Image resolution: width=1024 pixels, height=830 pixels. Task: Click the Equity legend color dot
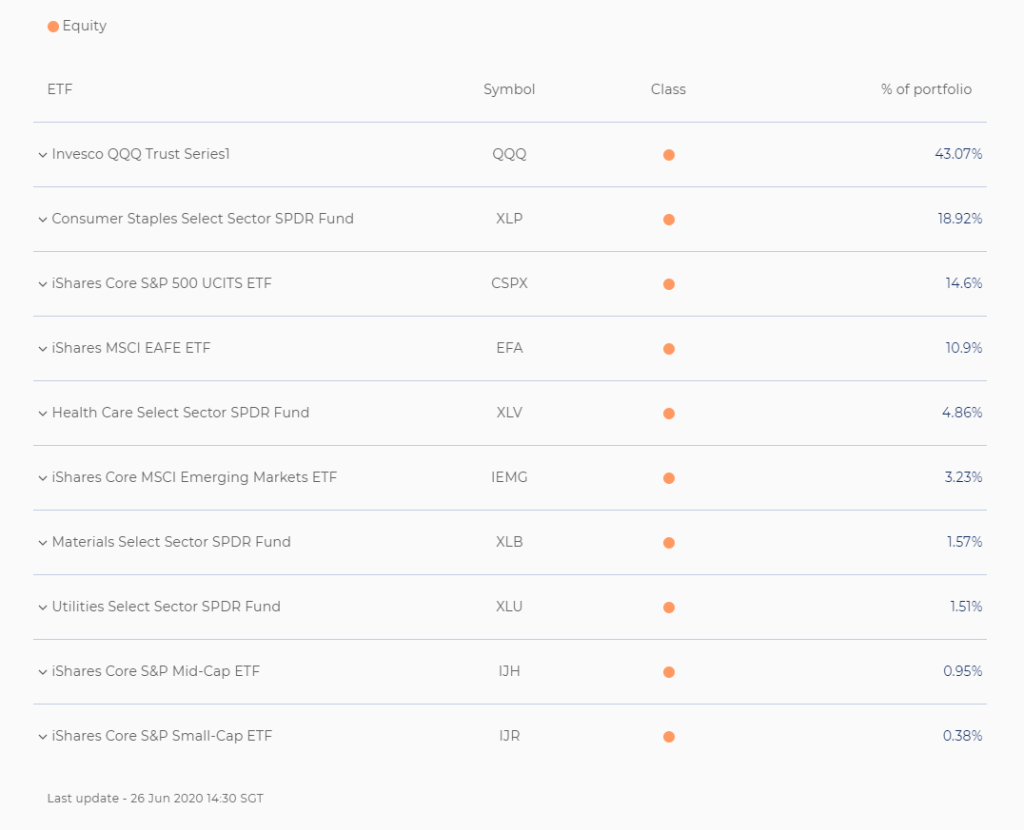tap(53, 27)
